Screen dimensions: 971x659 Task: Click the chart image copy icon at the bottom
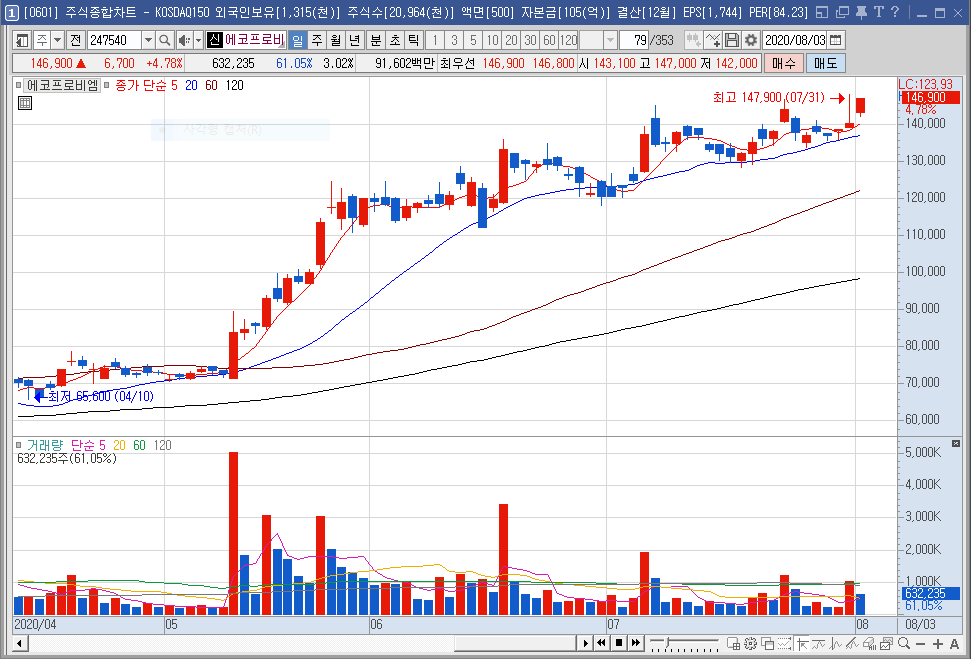tap(887, 644)
